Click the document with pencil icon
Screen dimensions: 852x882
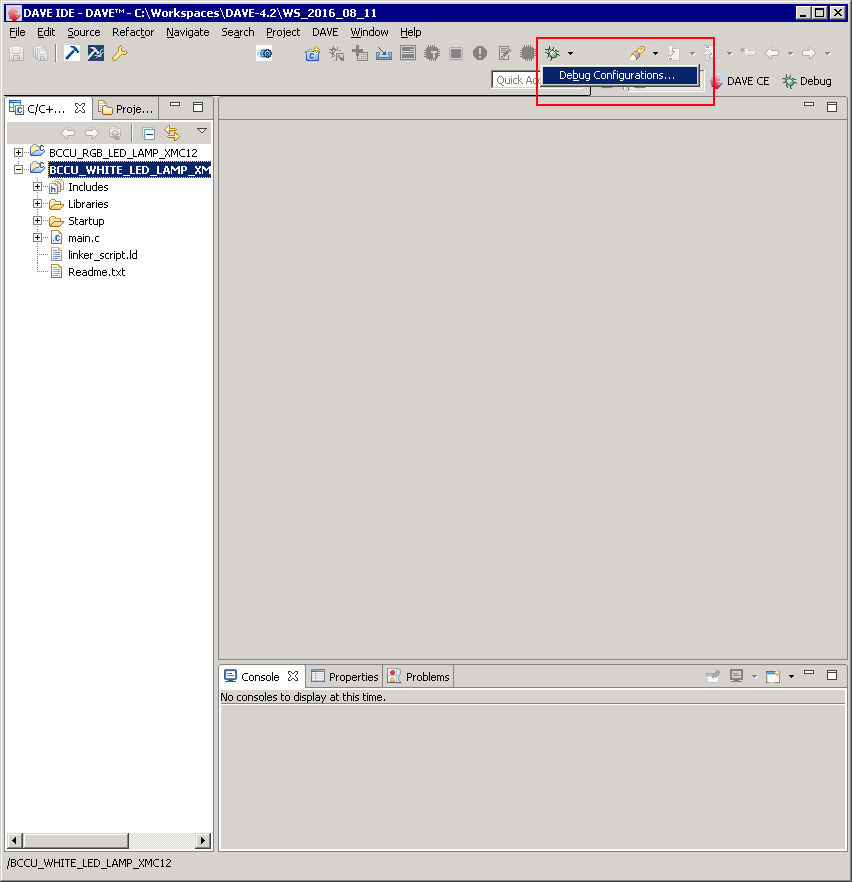coord(504,53)
